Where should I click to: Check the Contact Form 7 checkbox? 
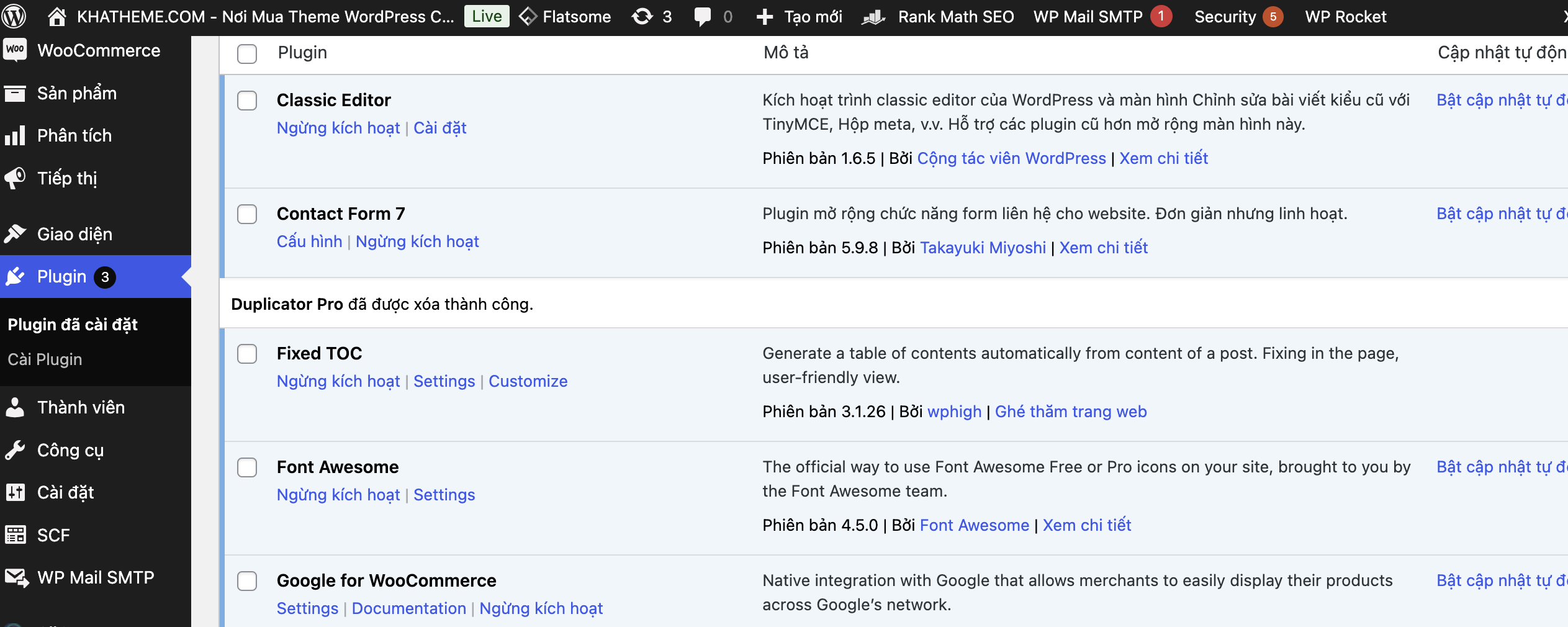(247, 214)
